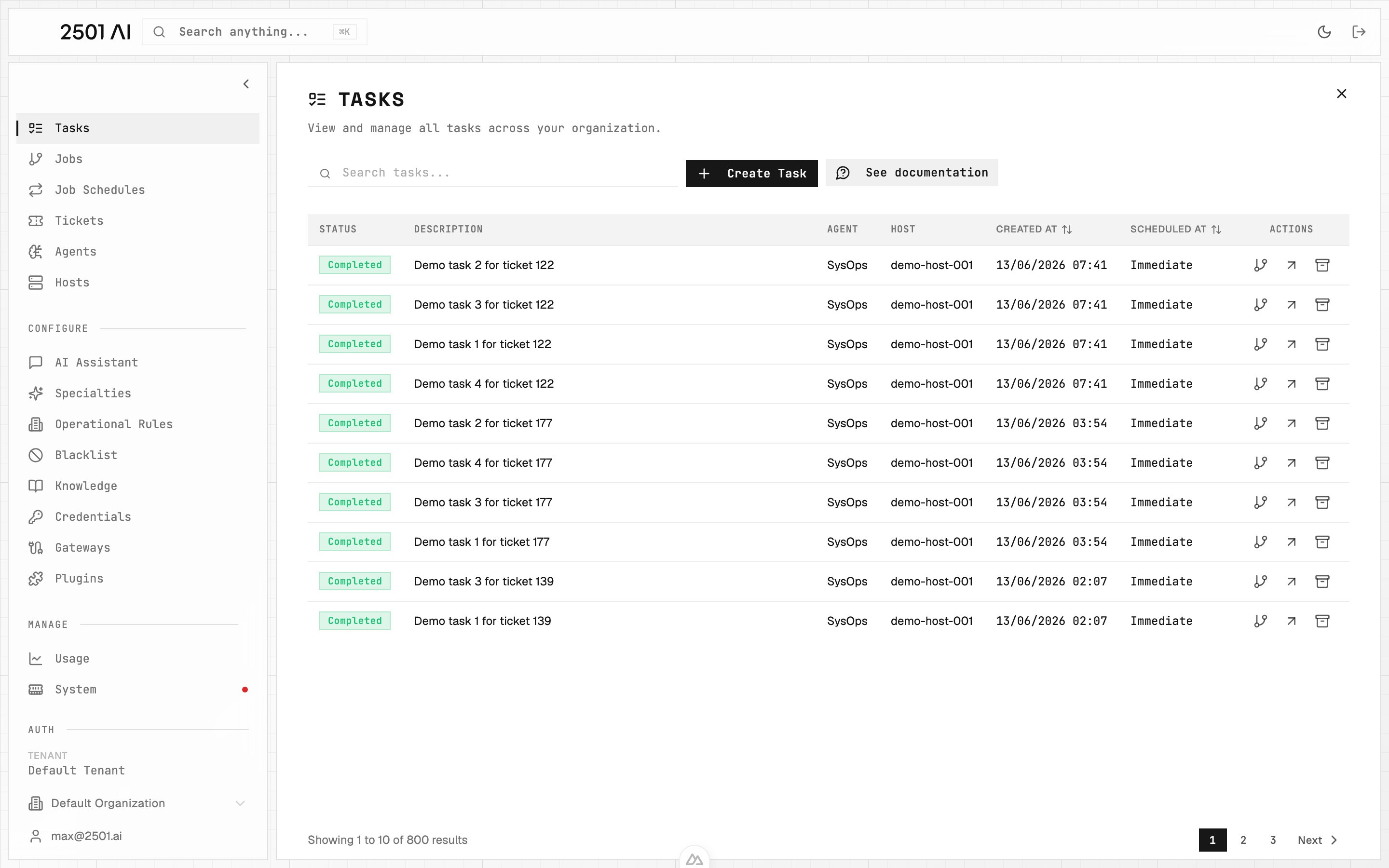Archive Demo task 3 for ticket 122
The image size is (1389, 868).
1322,305
